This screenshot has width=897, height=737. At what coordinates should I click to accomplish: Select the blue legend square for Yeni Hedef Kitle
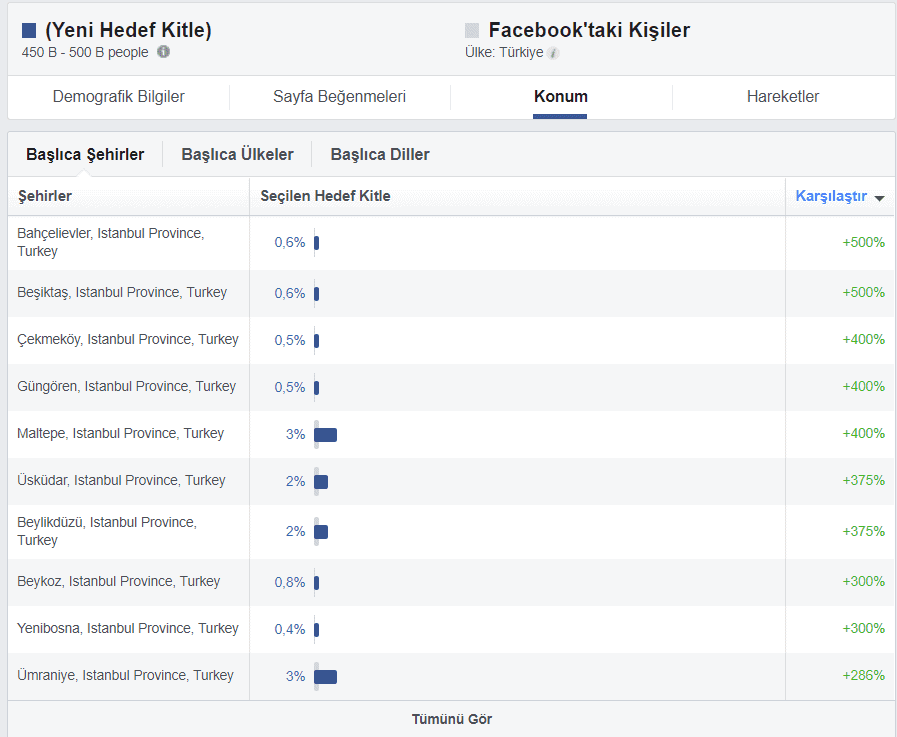point(28,29)
